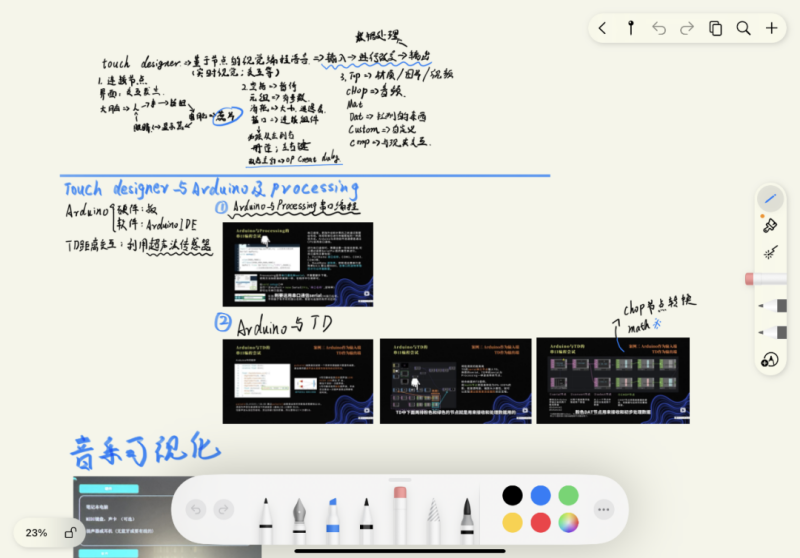The height and width of the screenshot is (558, 800).
Task: Add new item with plus icon
Action: click(772, 28)
